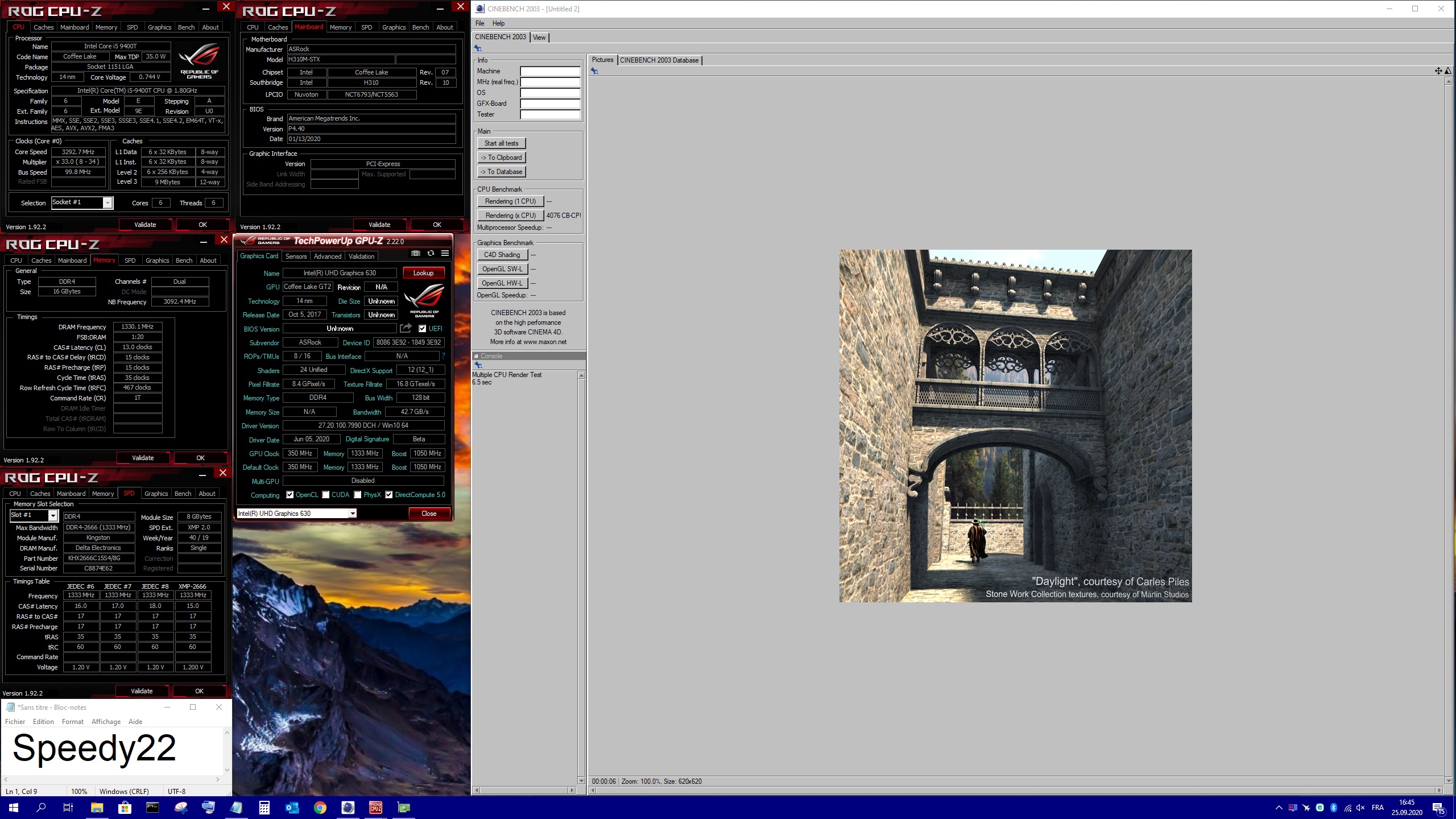This screenshot has height=819, width=1456.
Task: Open Outlook from the taskbar
Action: click(x=292, y=808)
